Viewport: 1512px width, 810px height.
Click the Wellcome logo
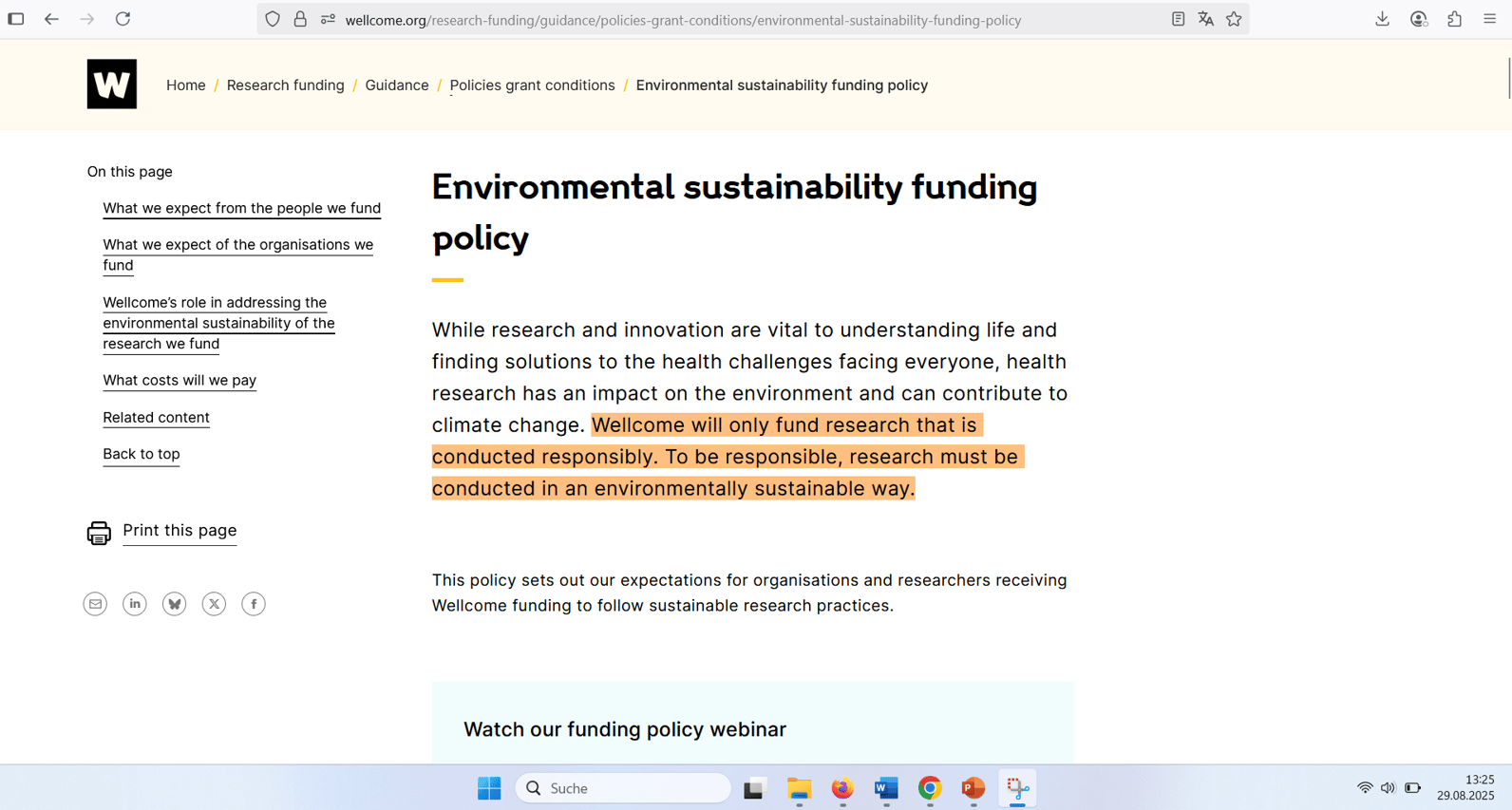click(111, 85)
